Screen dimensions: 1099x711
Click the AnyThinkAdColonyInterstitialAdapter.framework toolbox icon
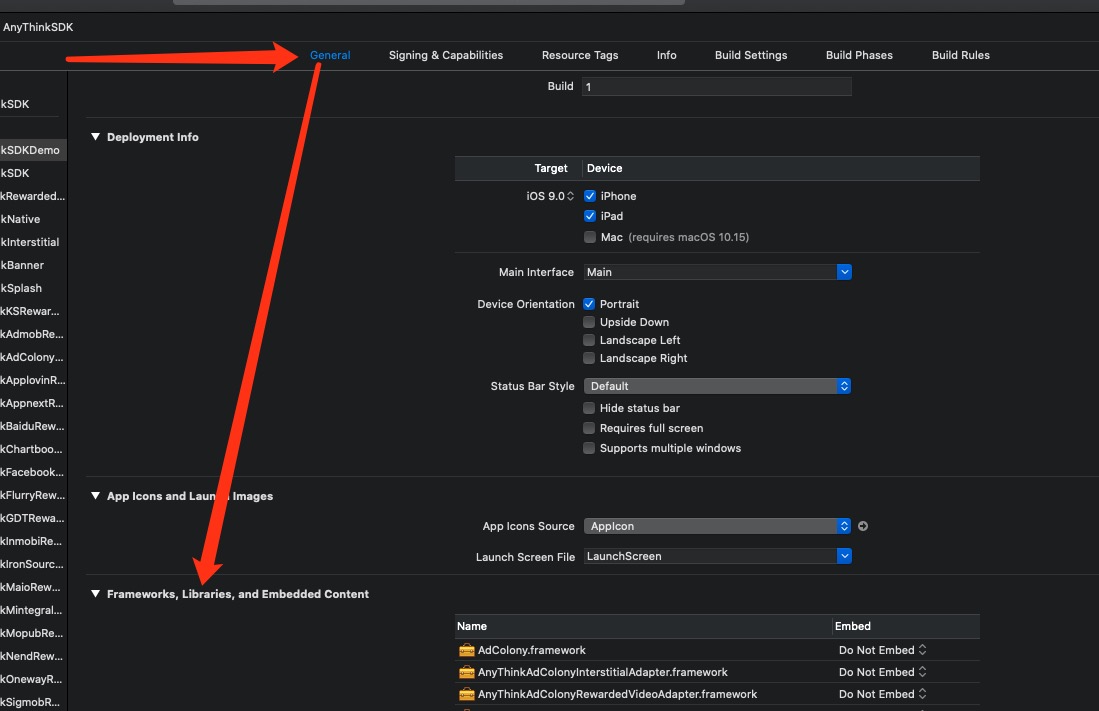pos(467,672)
